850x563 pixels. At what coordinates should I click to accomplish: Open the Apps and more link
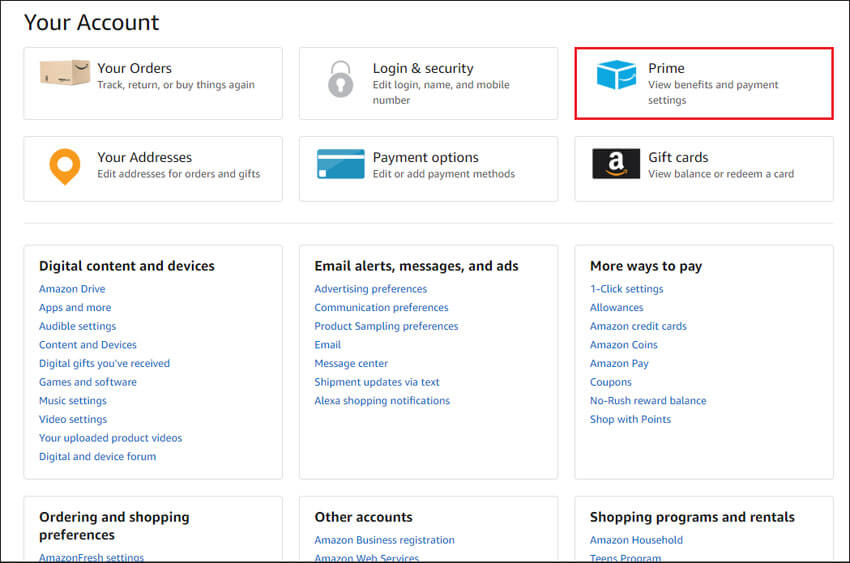pos(75,307)
